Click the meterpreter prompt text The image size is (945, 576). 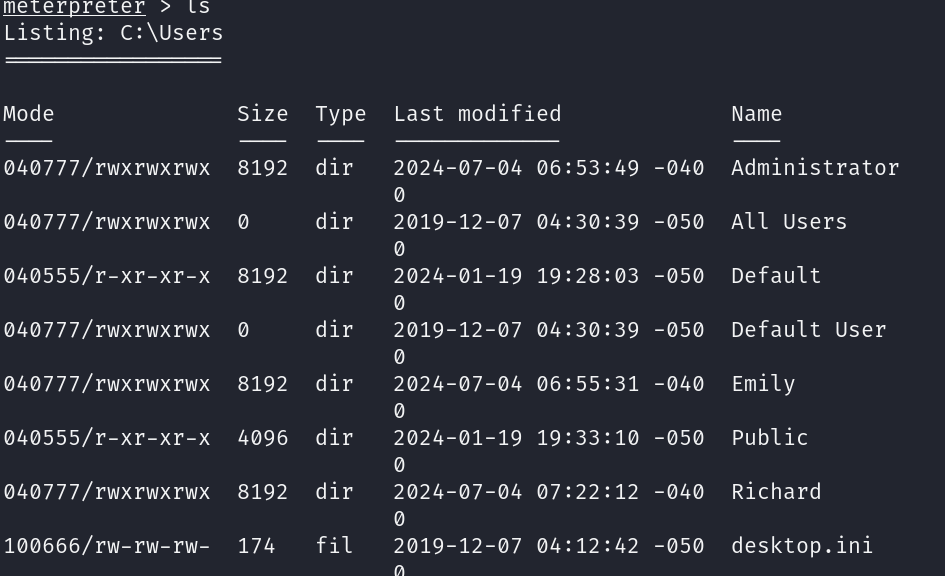coord(74,8)
